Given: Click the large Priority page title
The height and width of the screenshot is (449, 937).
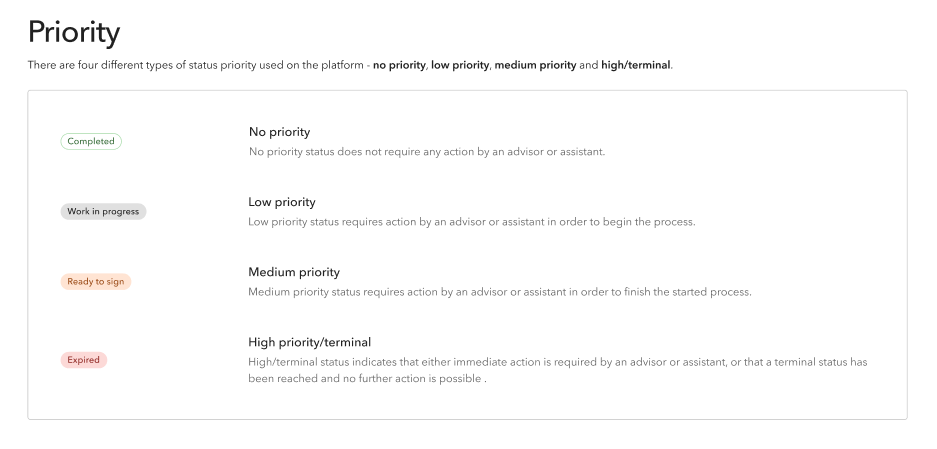Looking at the screenshot, I should (74, 32).
